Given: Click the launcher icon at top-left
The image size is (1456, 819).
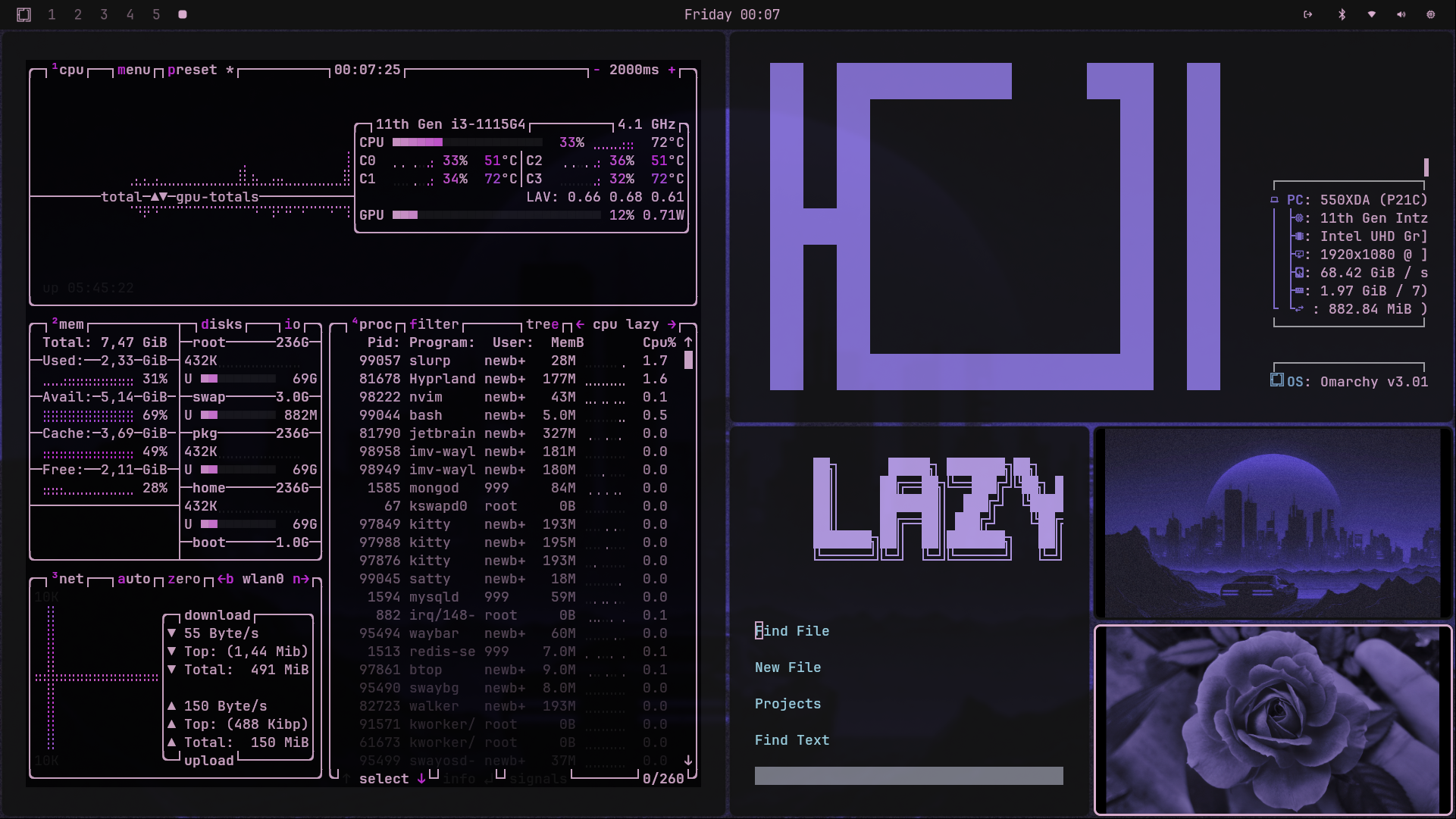Looking at the screenshot, I should coord(23,14).
